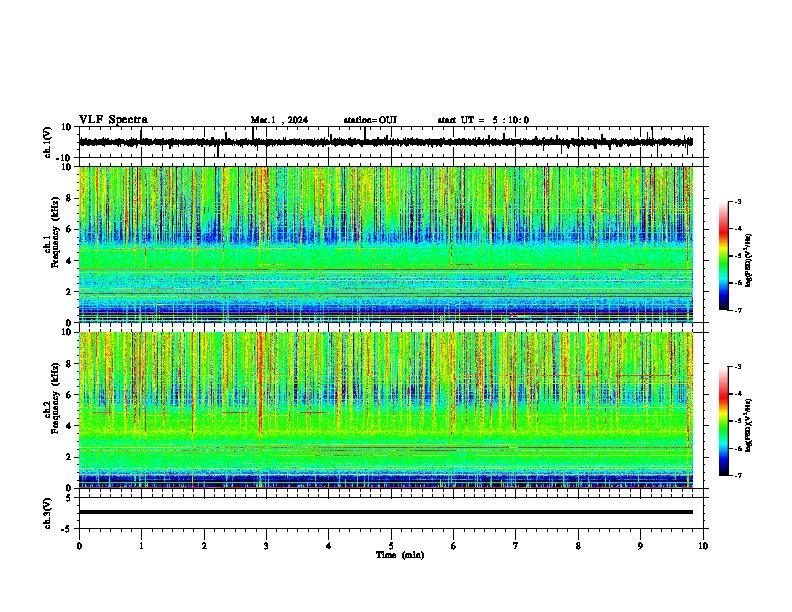Click inside the ch.1 spectrogram plot

[386, 244]
